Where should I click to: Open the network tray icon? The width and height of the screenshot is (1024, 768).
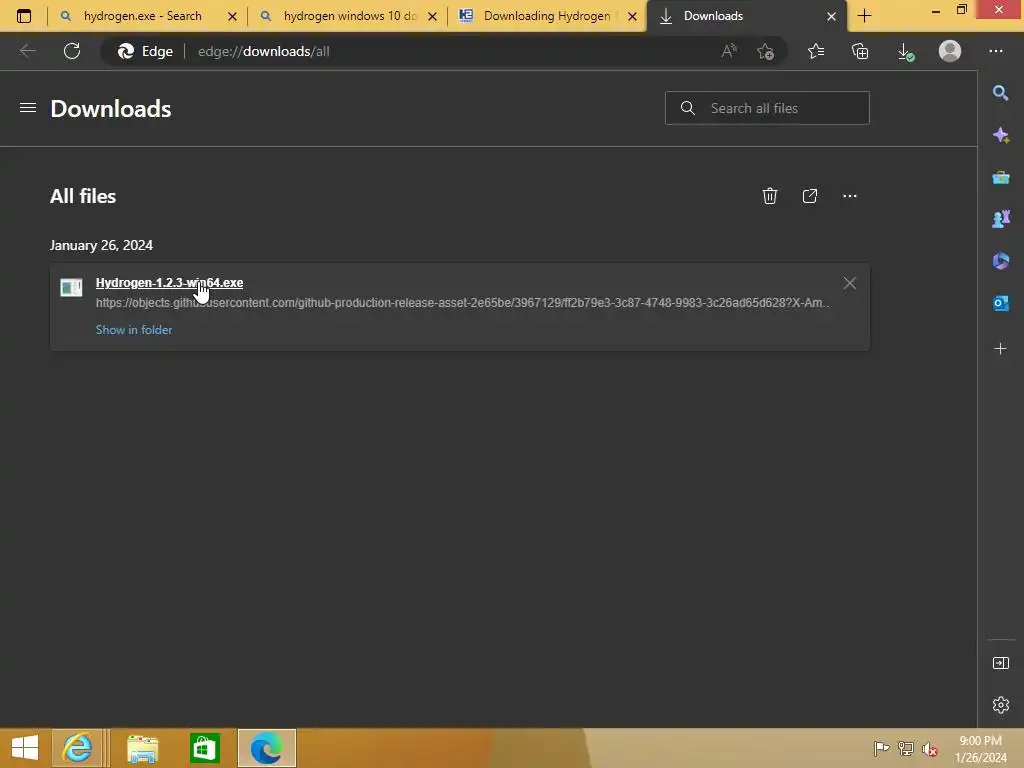pyautogui.click(x=905, y=748)
